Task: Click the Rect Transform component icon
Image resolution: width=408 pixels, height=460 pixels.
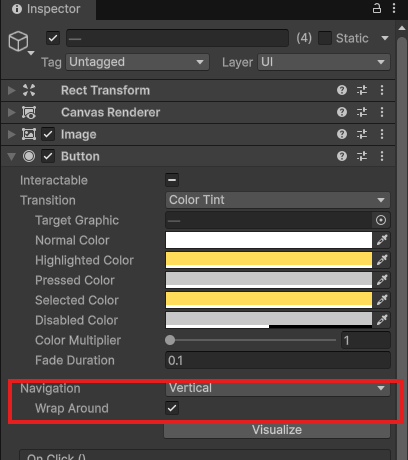Action: (29, 90)
